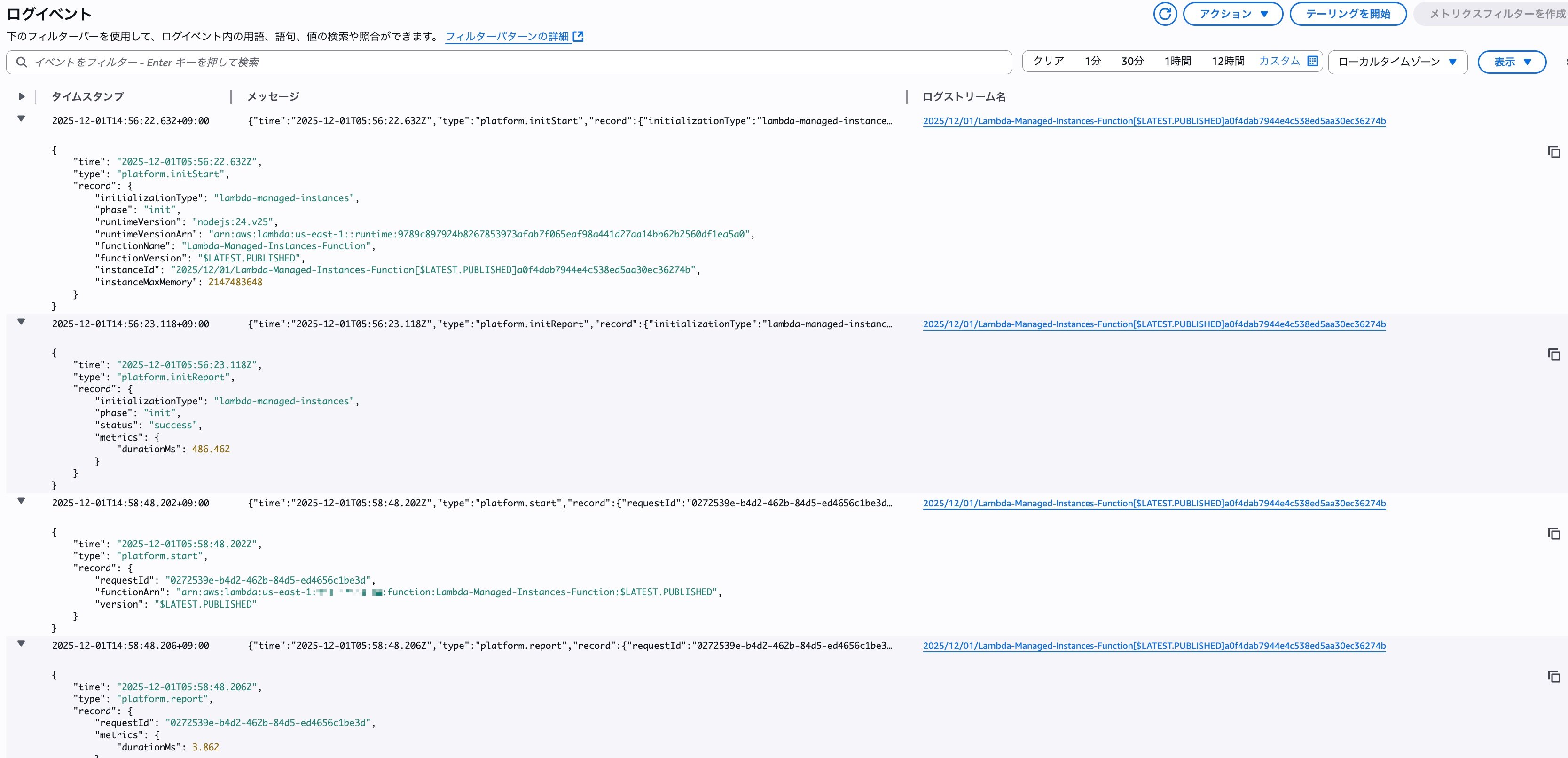Click the magnifying glass in the filter bar
This screenshot has width=1568, height=758.
pos(22,62)
